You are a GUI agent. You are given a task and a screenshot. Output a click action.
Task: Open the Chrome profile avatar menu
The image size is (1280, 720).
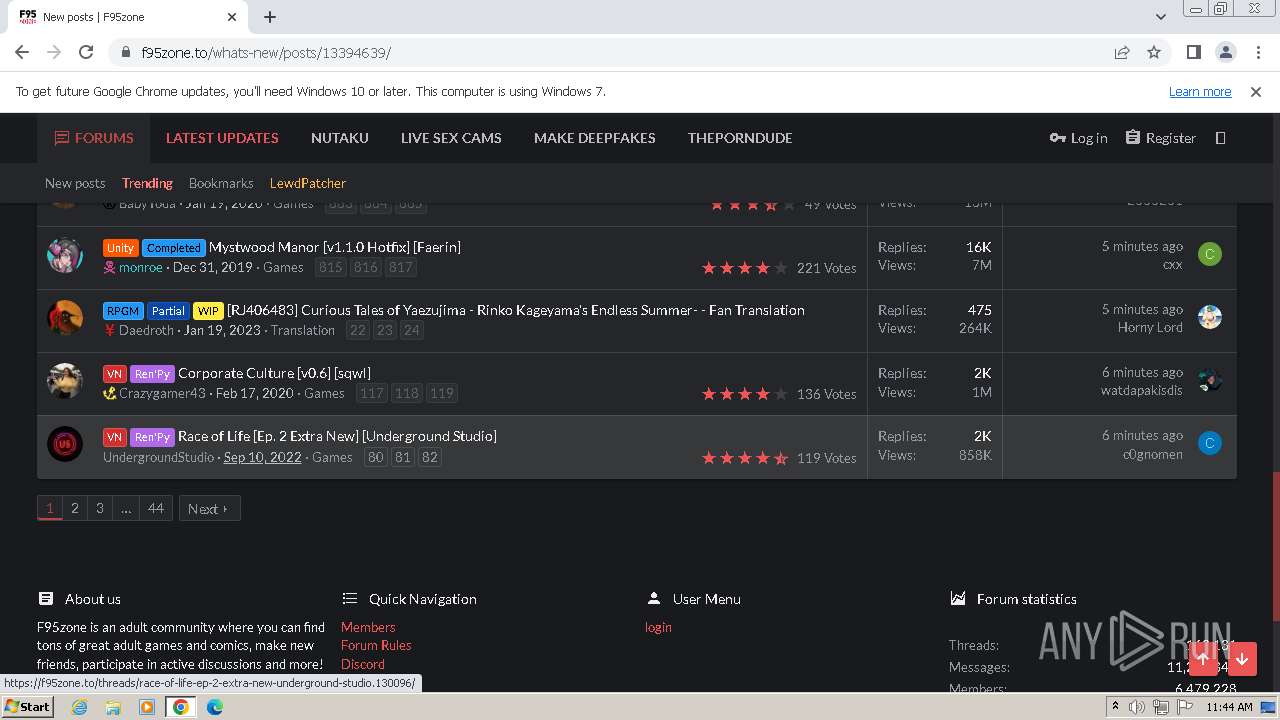coord(1225,52)
